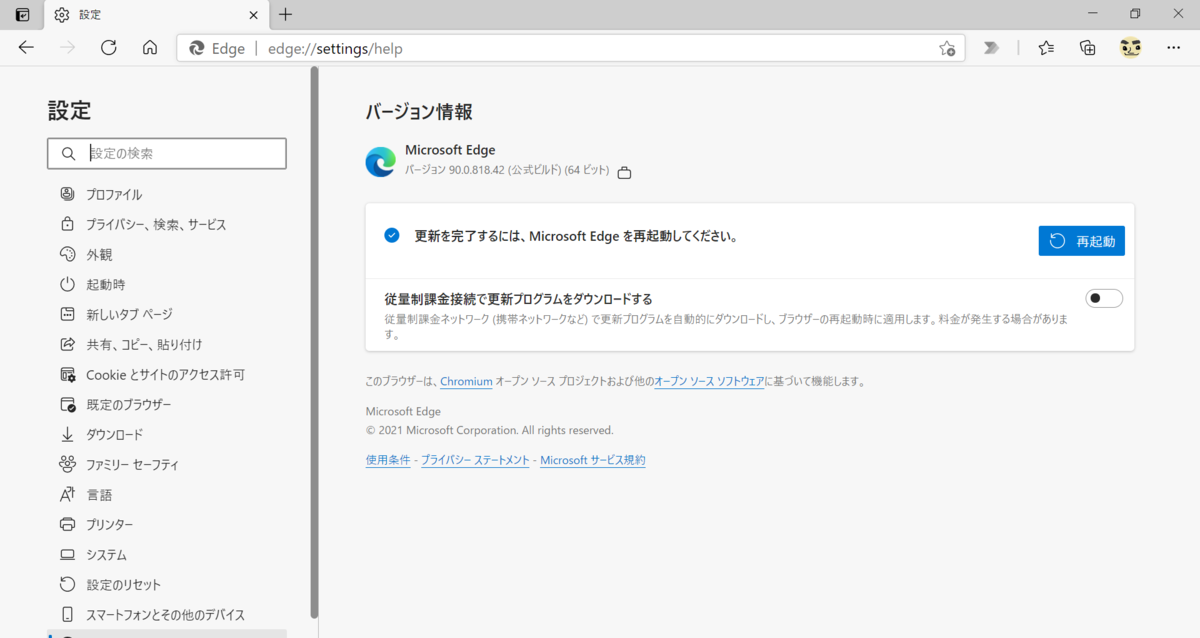Click the 設定の検索 search field
The width and height of the screenshot is (1200, 638).
167,153
